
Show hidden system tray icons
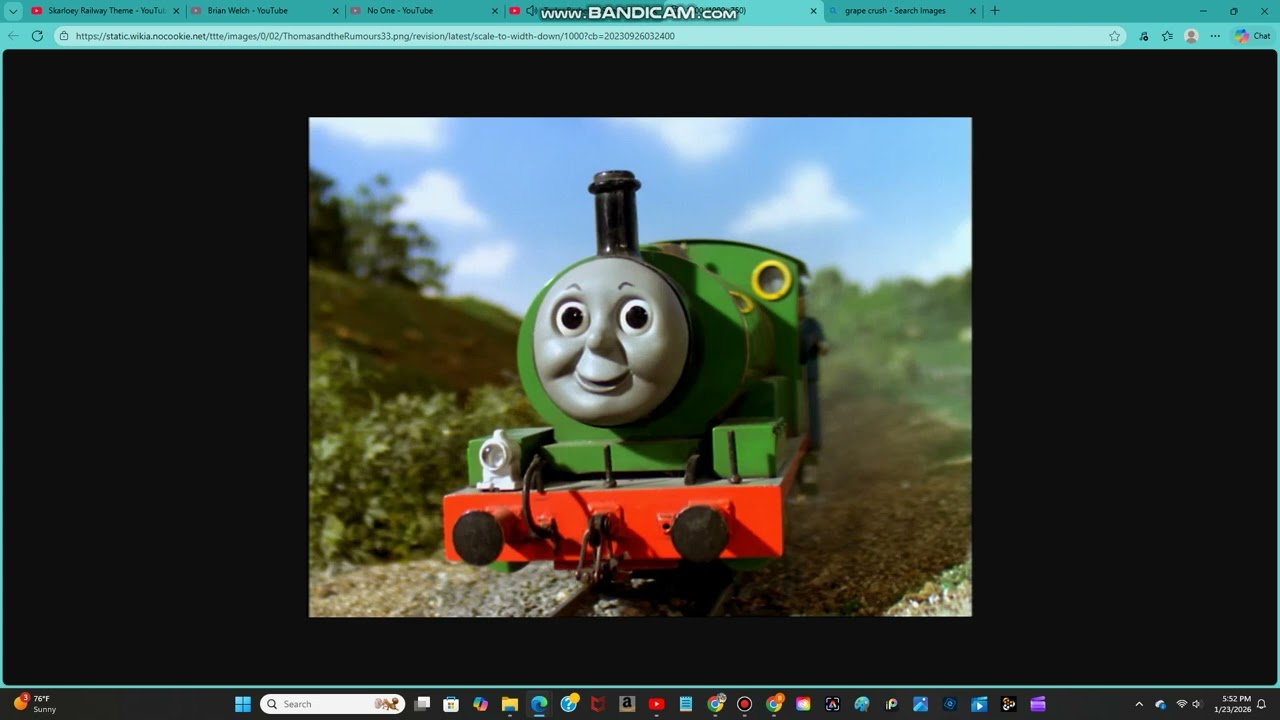coord(1139,704)
